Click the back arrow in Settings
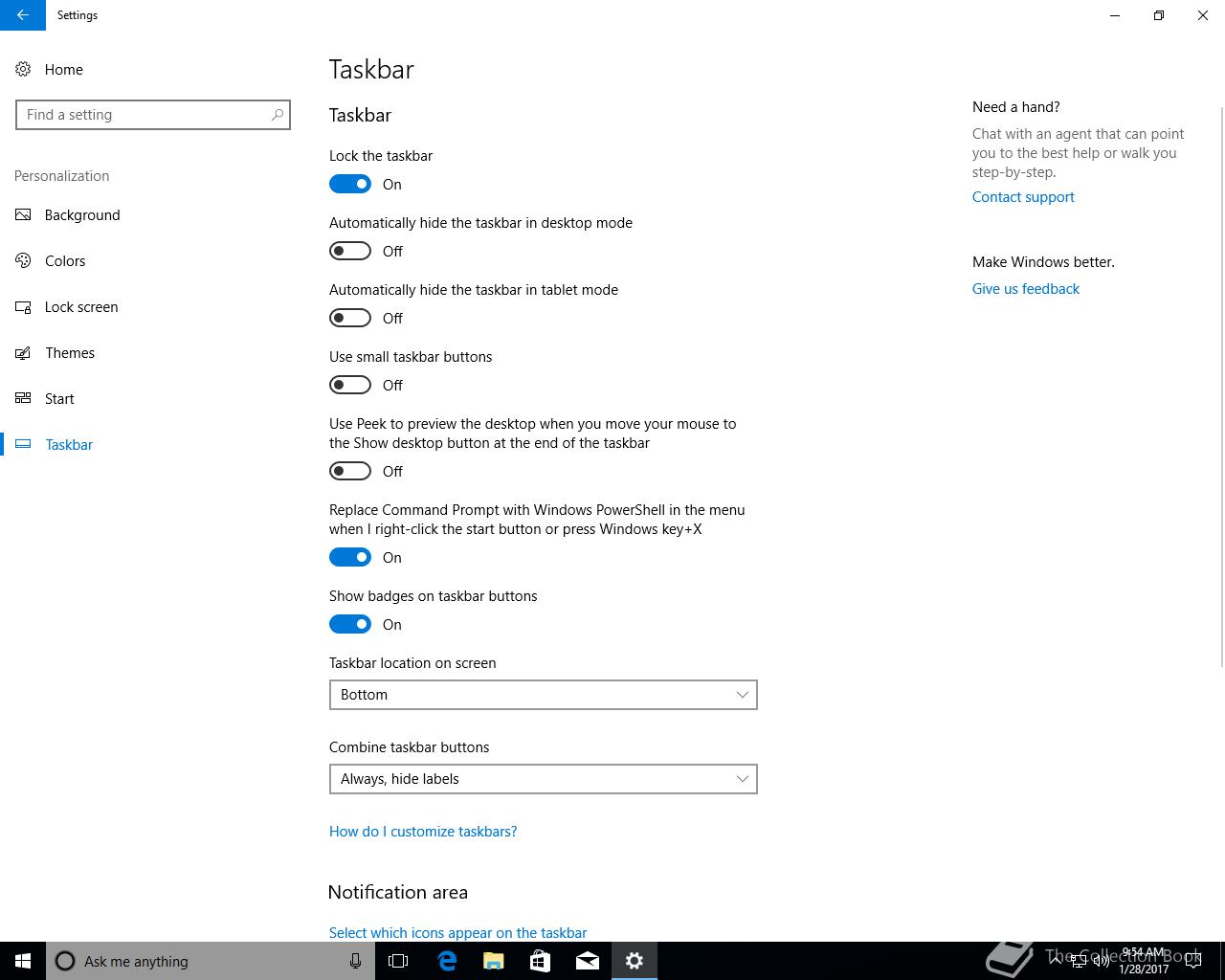 click(x=23, y=15)
